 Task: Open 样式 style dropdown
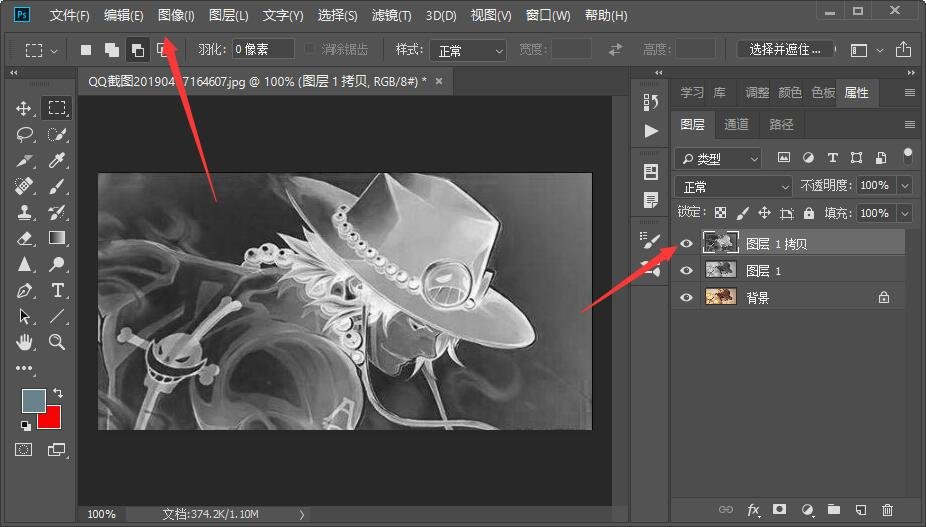tap(468, 51)
